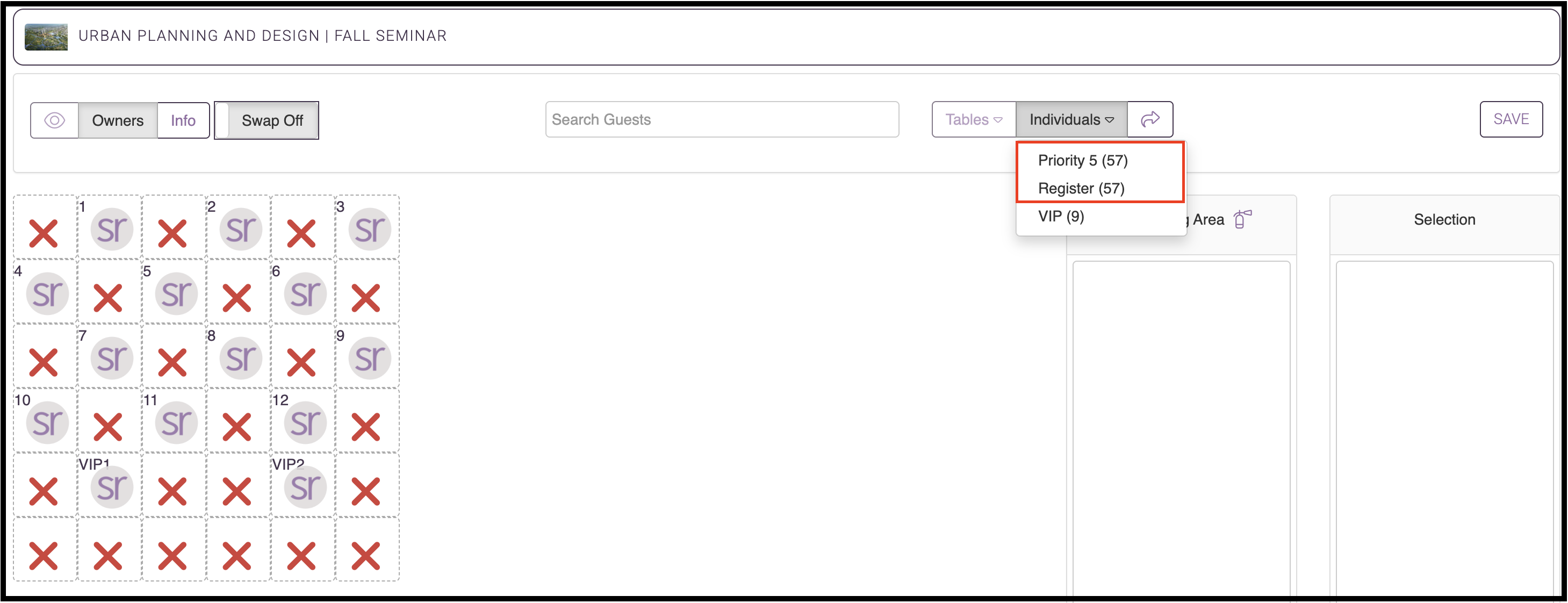Click the SAVE button
This screenshot has height=603, width=1568.
(x=1511, y=119)
